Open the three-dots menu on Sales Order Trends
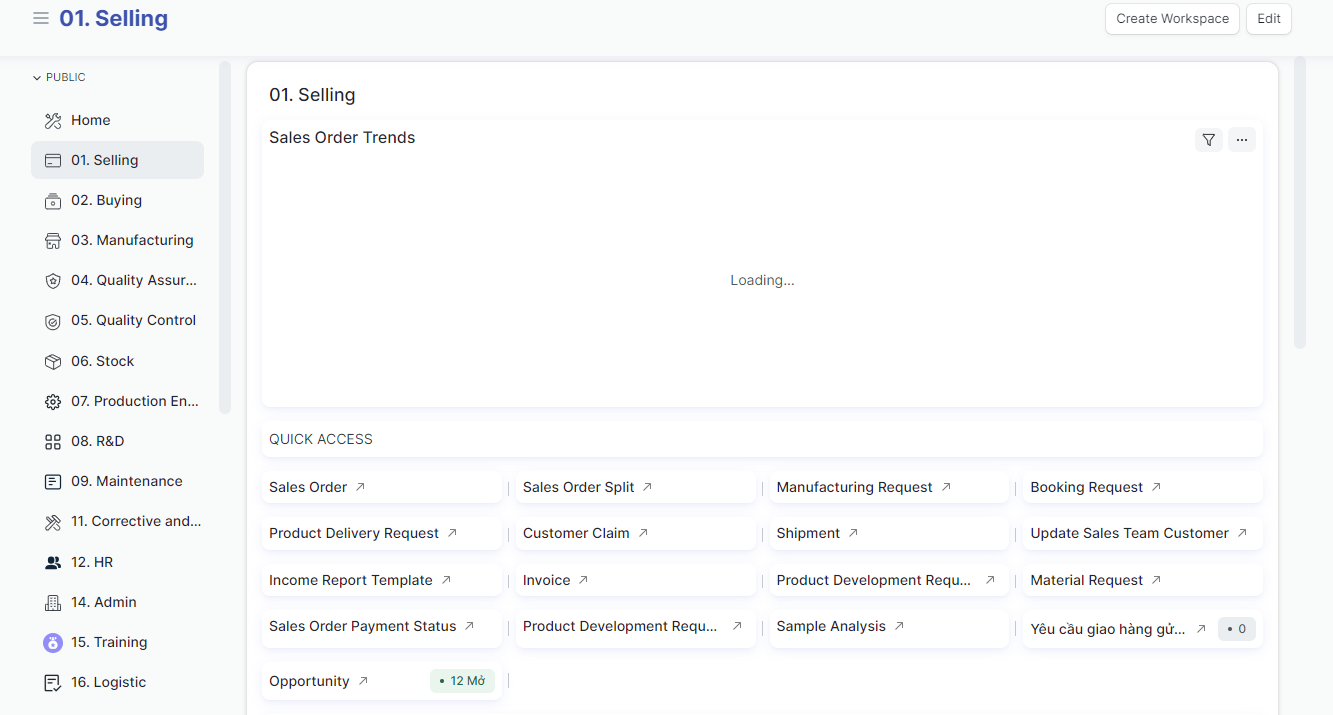 1241,140
